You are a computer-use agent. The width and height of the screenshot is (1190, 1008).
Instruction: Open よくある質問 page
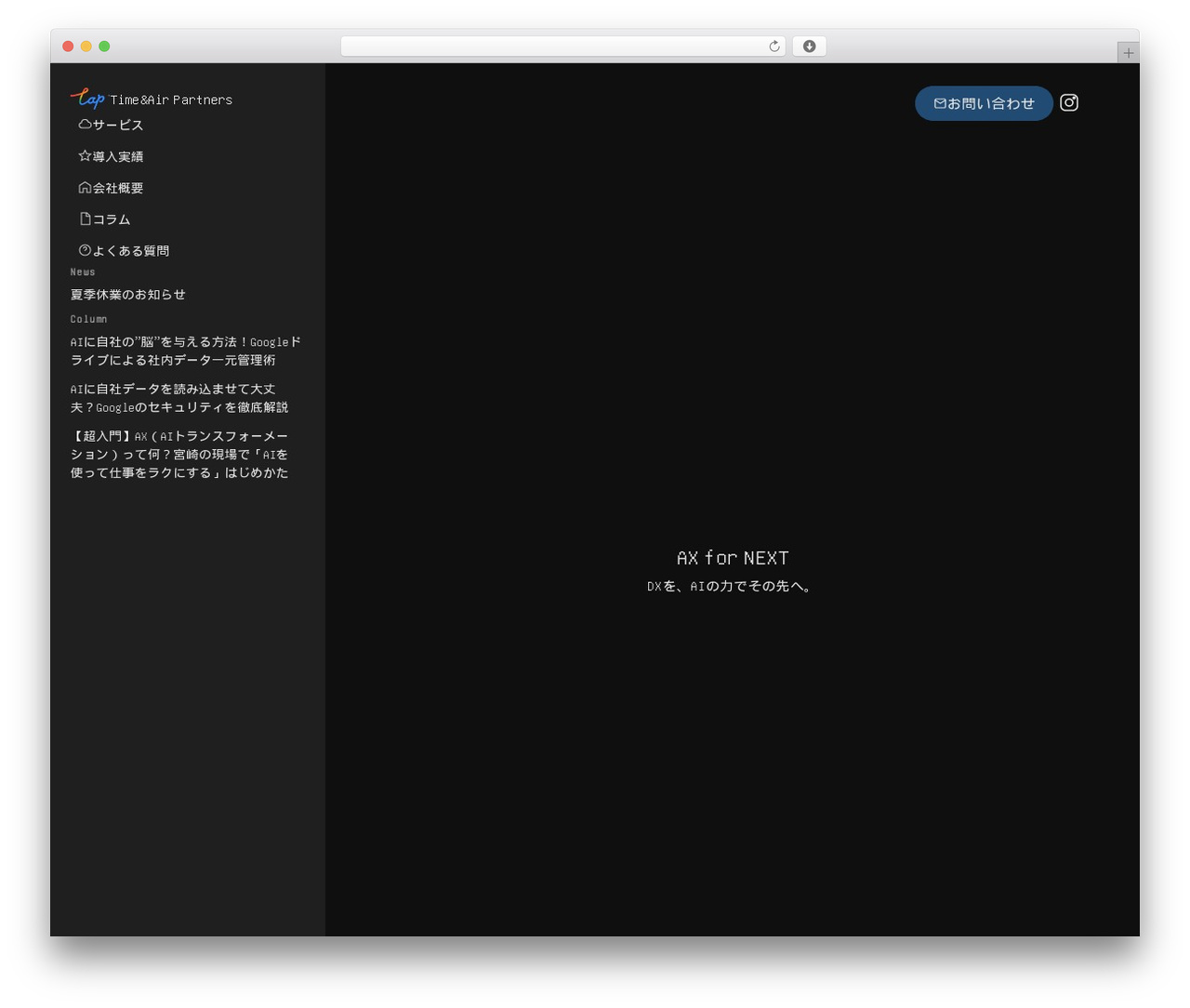click(124, 250)
